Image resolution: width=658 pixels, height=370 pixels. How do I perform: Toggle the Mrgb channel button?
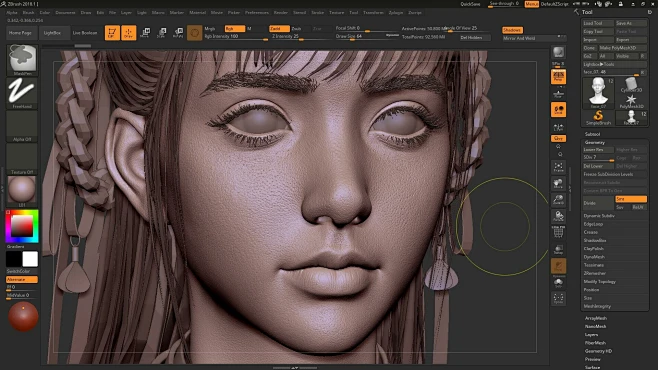[213, 29]
